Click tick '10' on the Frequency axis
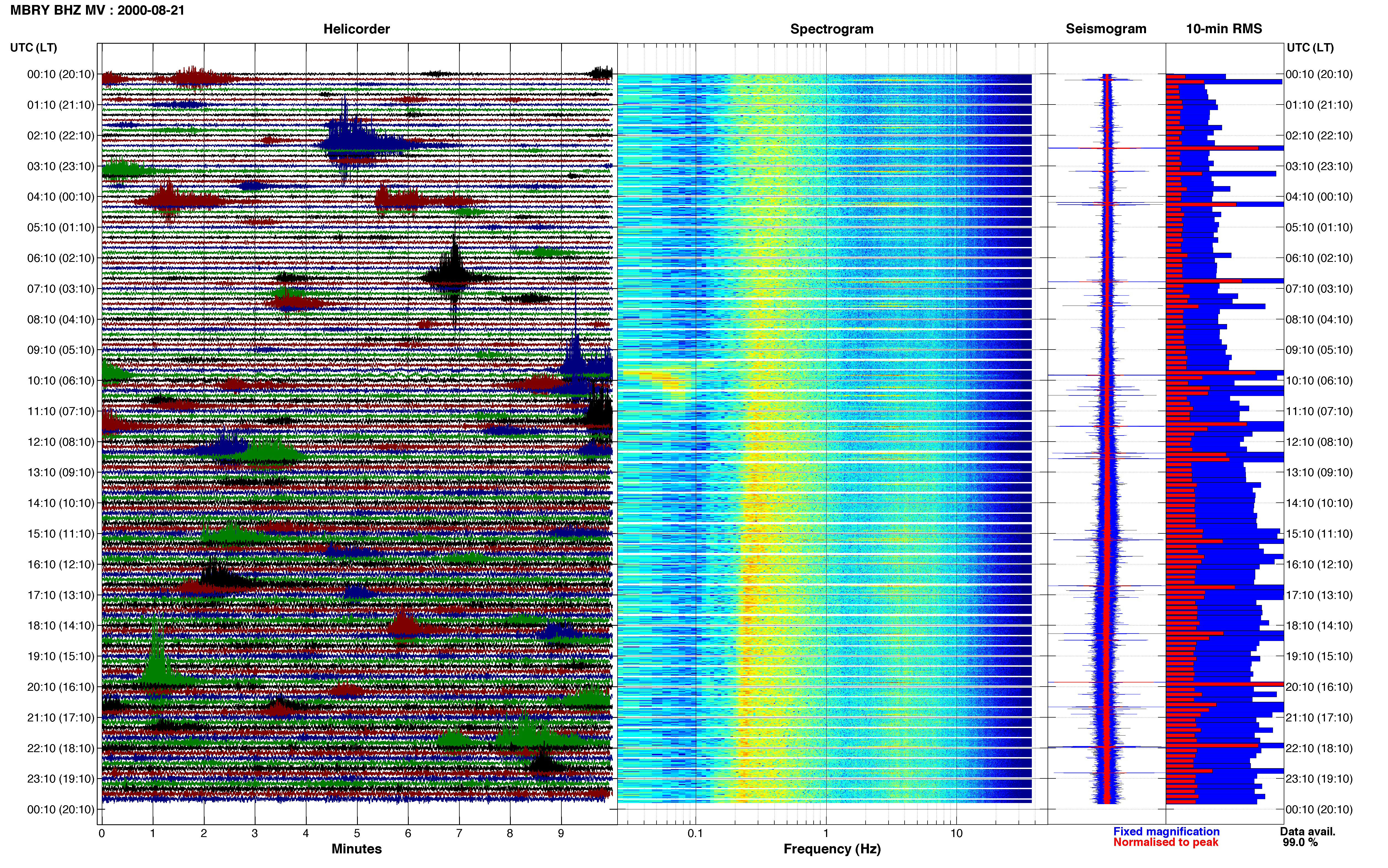 tap(956, 833)
